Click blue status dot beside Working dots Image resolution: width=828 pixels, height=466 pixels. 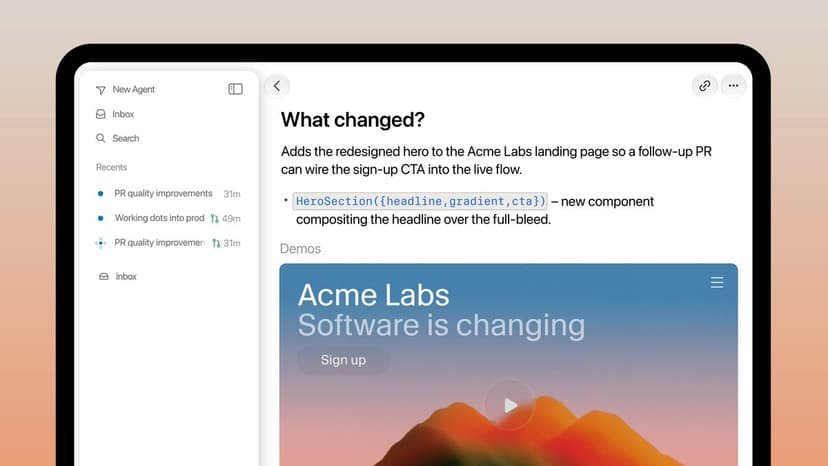(100, 218)
